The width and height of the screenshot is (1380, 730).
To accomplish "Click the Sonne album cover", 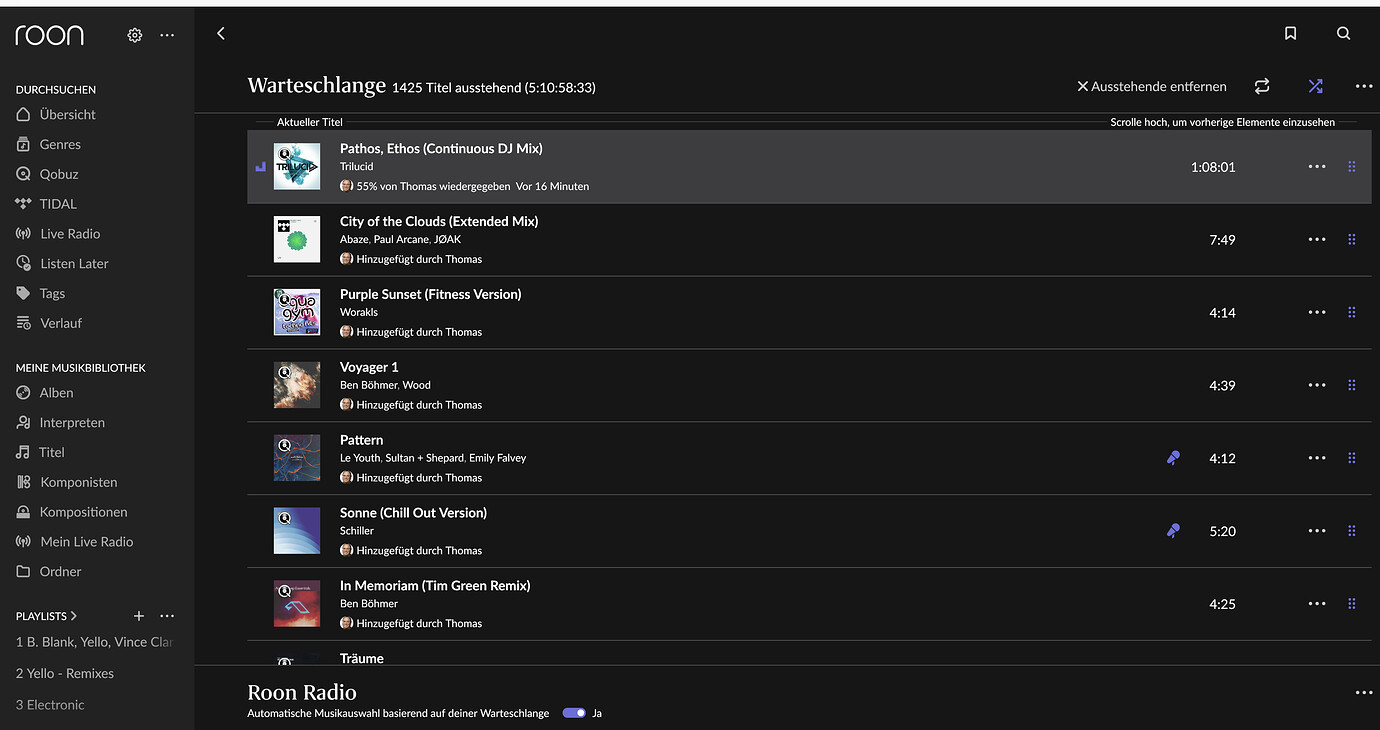I will click(x=297, y=531).
